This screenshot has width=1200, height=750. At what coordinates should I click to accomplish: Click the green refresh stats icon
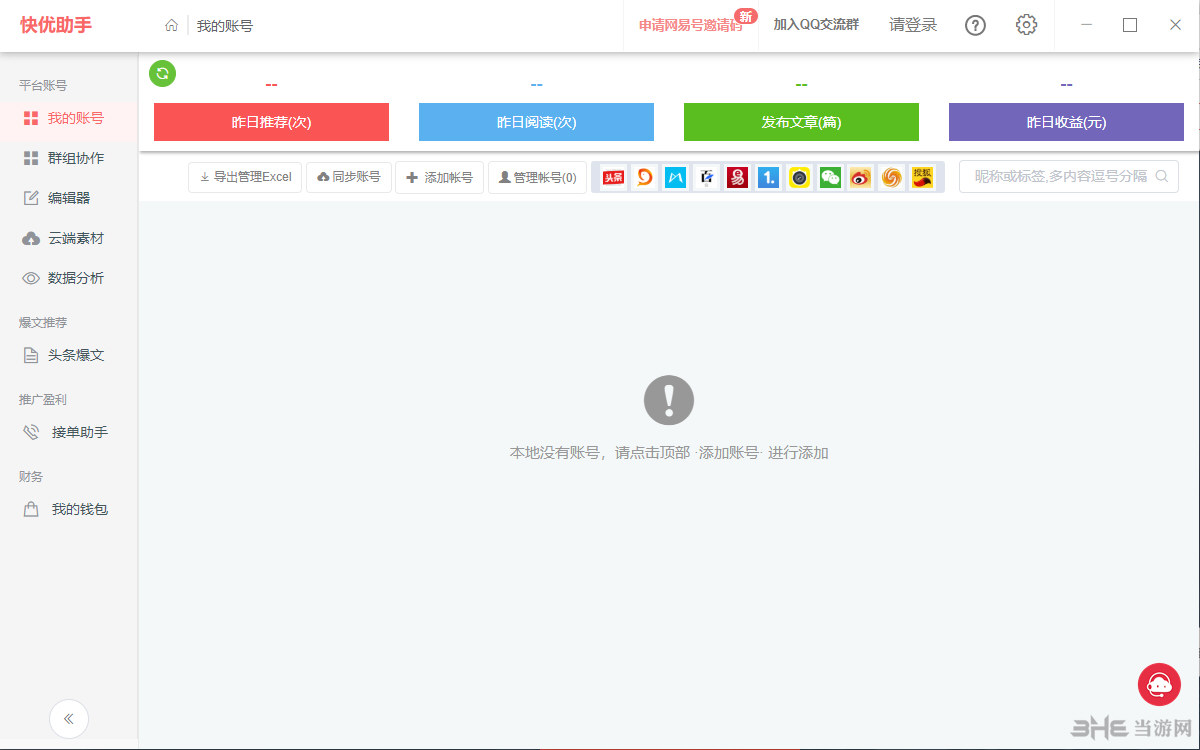point(162,73)
